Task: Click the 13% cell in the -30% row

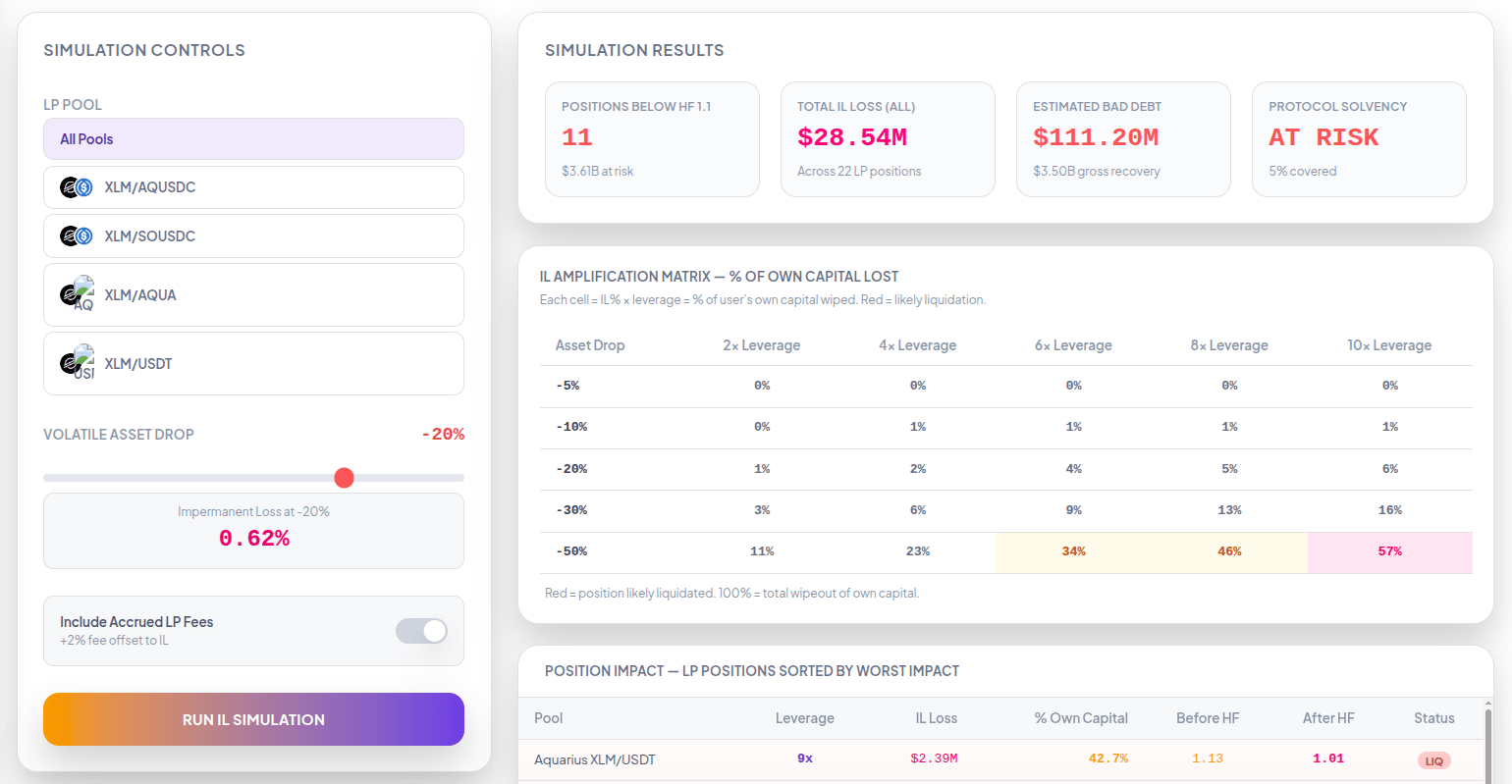Action: coord(1229,510)
